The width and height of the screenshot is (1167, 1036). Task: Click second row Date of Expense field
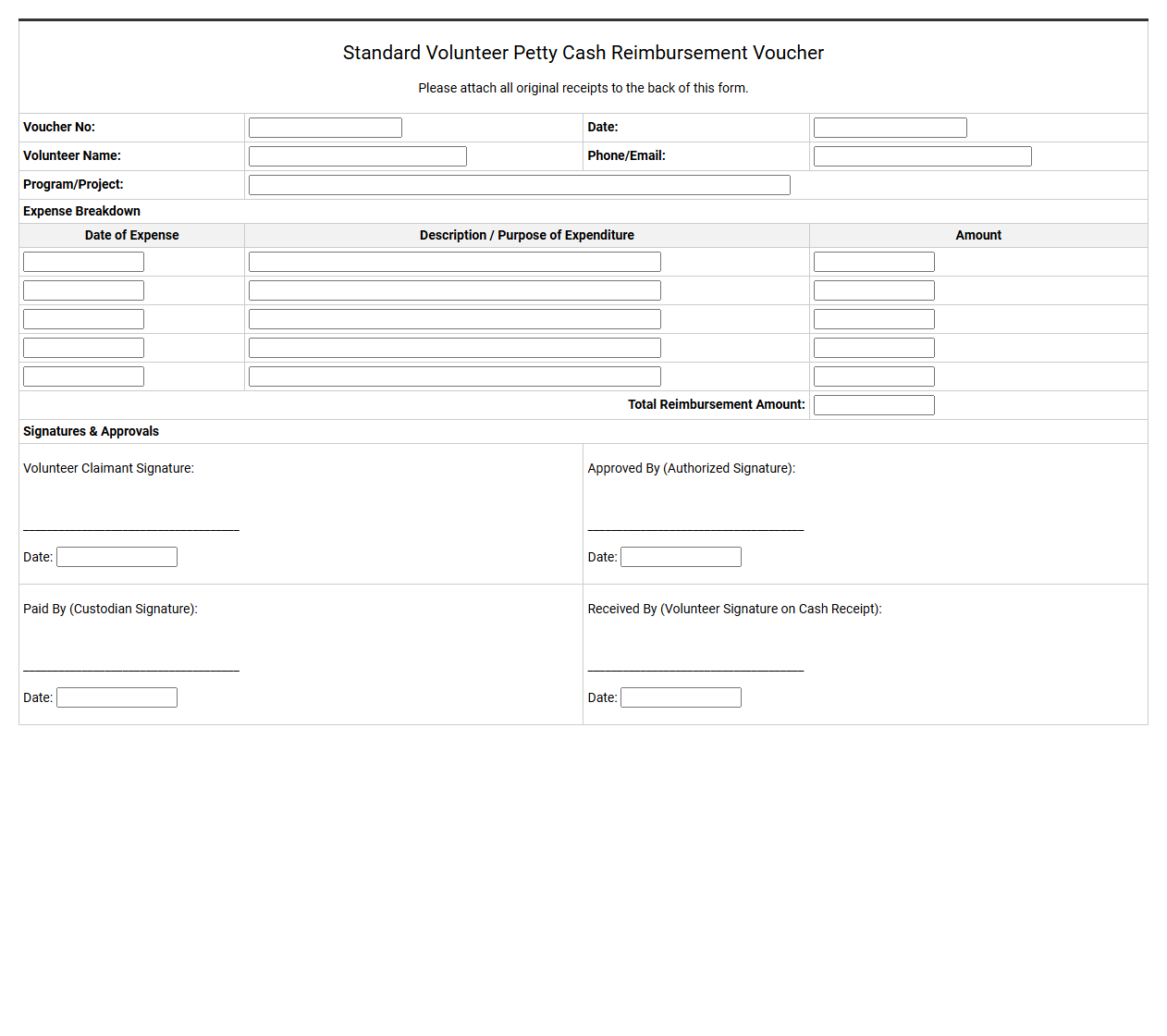[83, 290]
